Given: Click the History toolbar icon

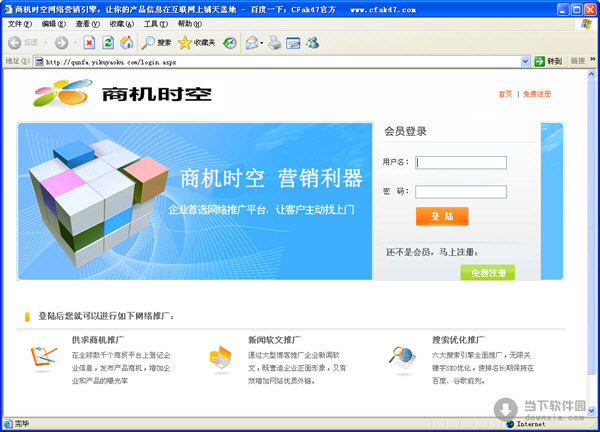Looking at the screenshot, I should (x=230, y=43).
